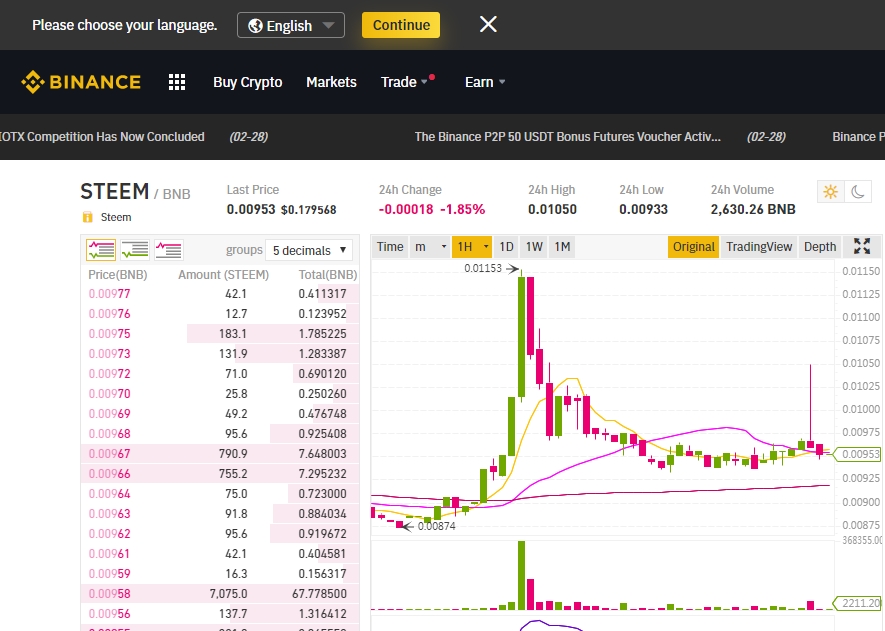Click the 67.778500 total cell
Viewport: 885px width, 631px height.
click(x=319, y=594)
